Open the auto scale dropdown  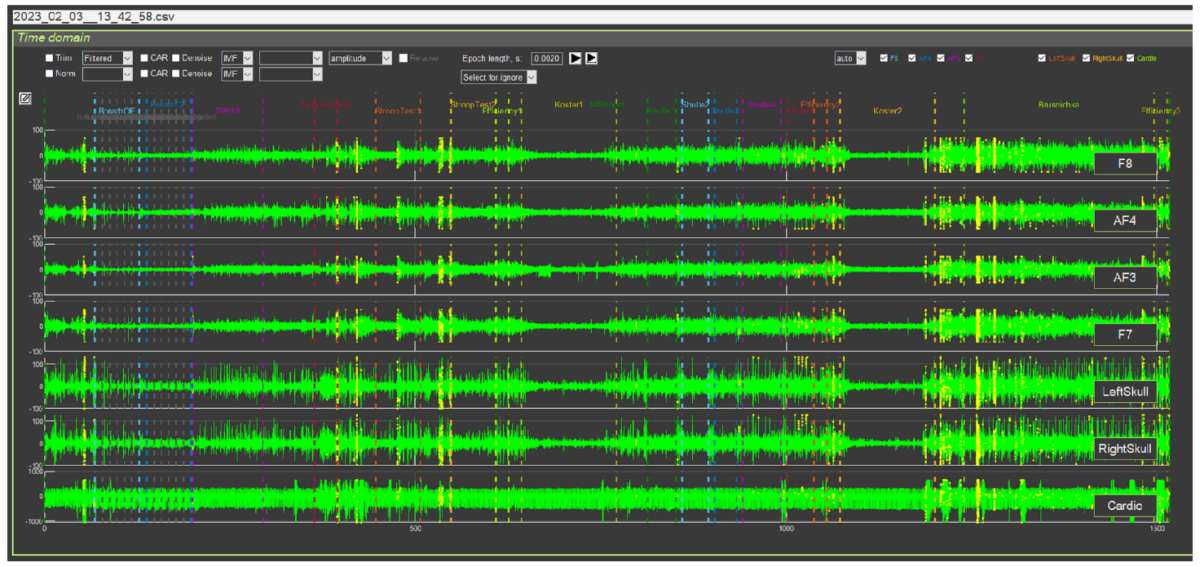tap(850, 58)
